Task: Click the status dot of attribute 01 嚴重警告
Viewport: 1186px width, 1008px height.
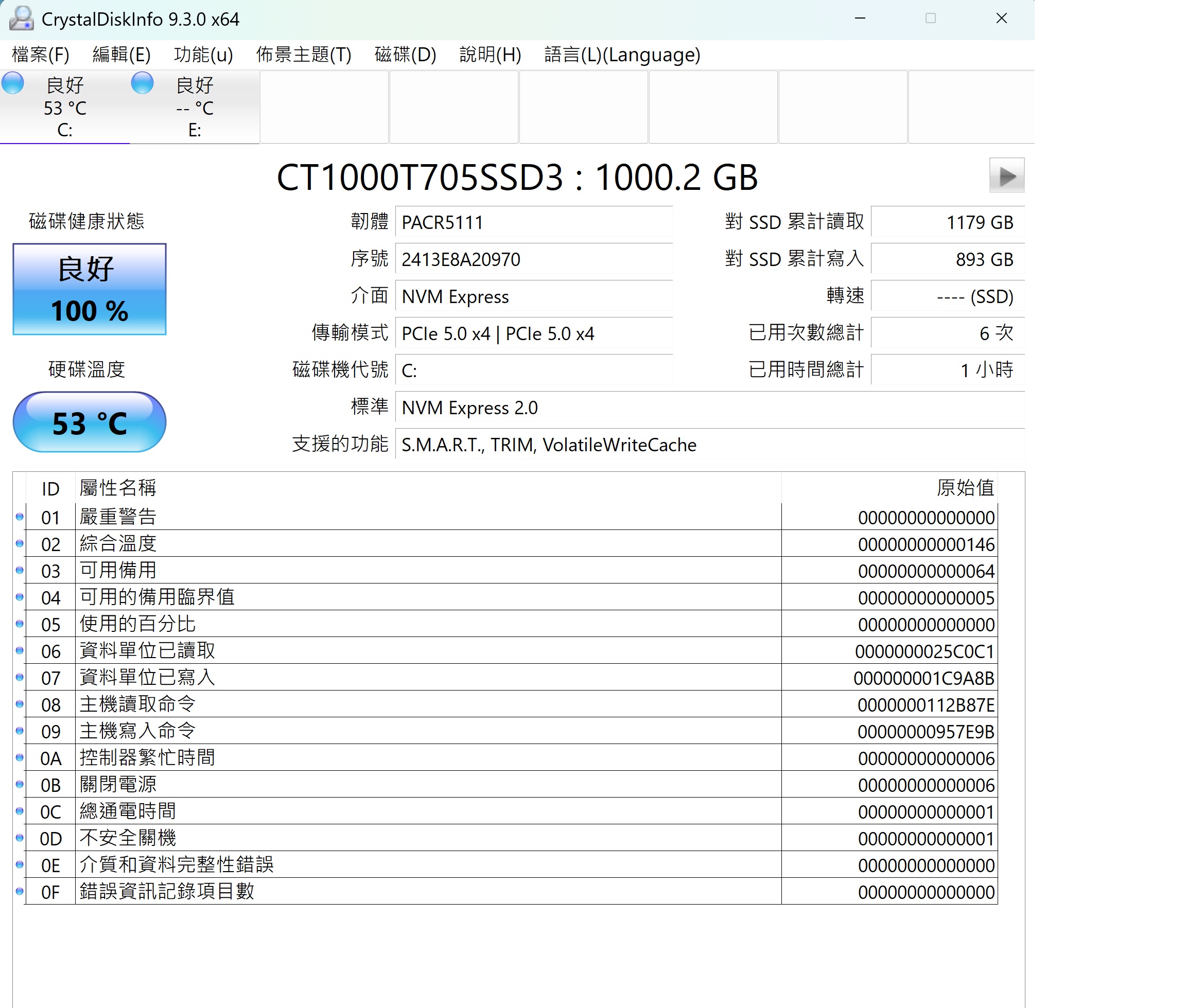Action: (x=20, y=517)
